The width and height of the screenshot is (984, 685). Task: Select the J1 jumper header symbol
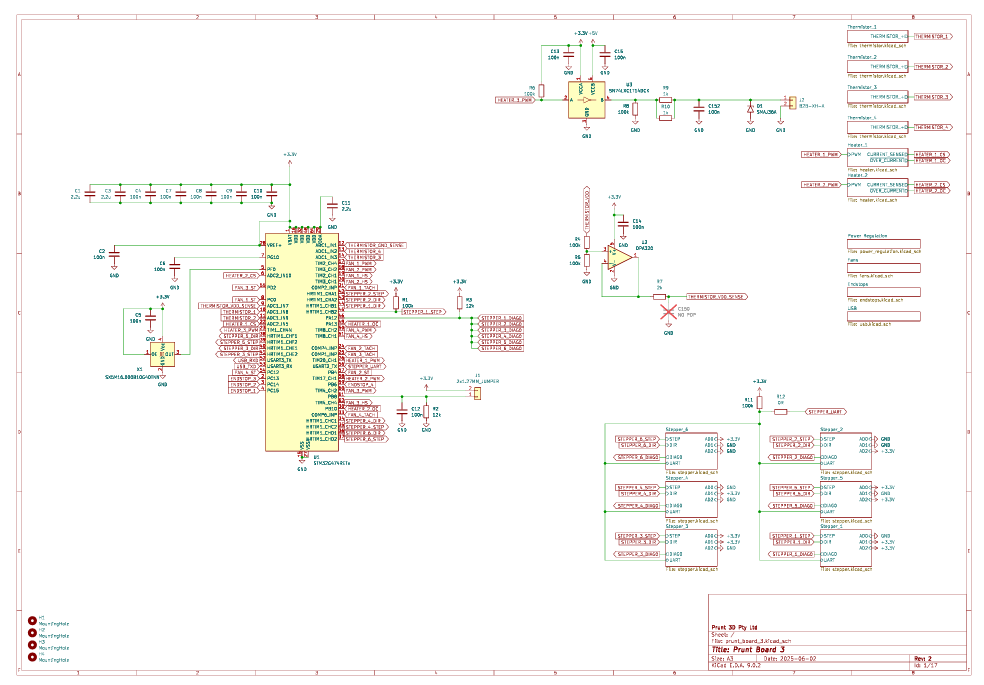point(478,393)
